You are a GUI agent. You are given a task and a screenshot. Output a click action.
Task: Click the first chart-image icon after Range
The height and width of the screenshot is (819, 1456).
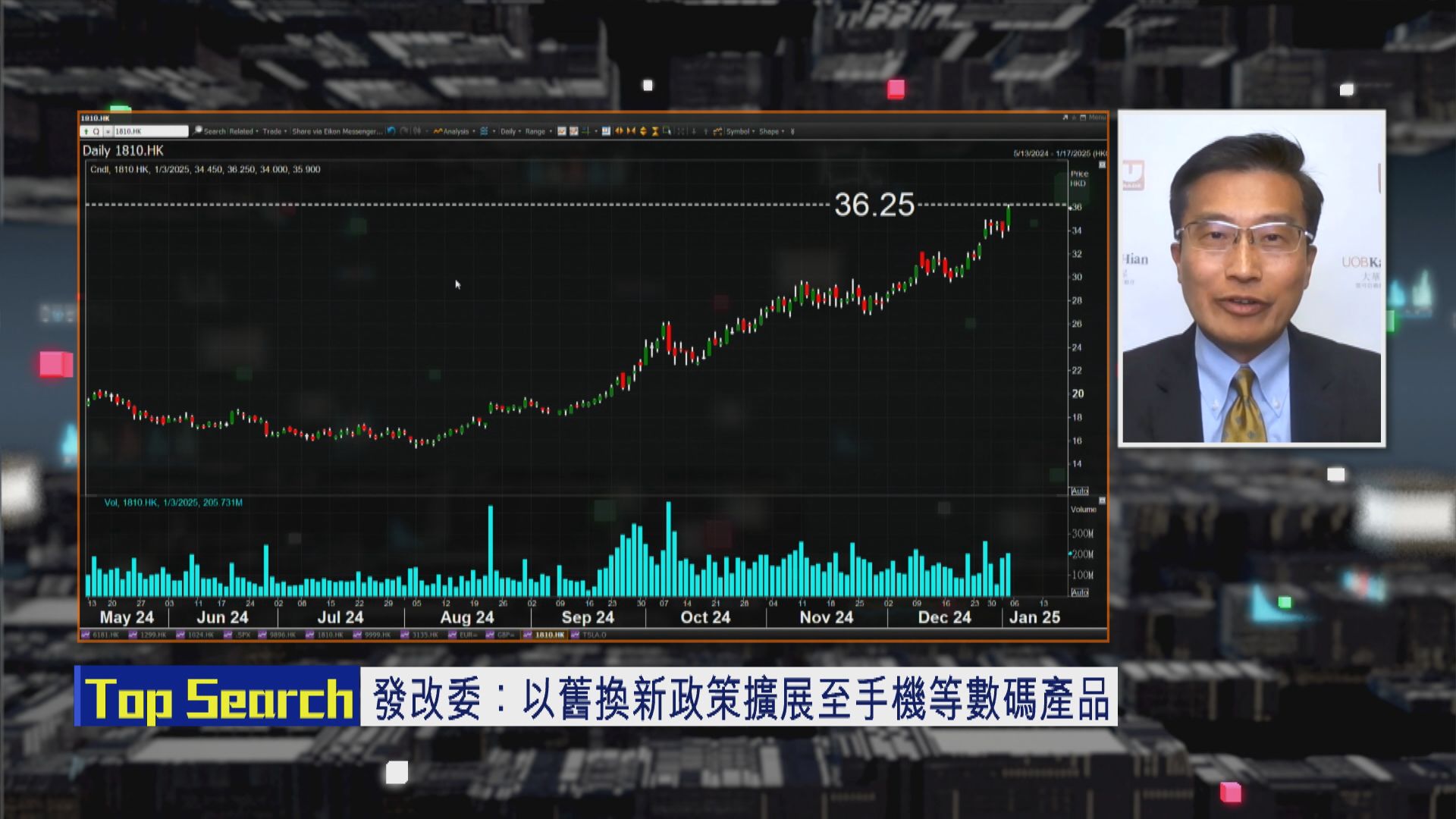[562, 131]
